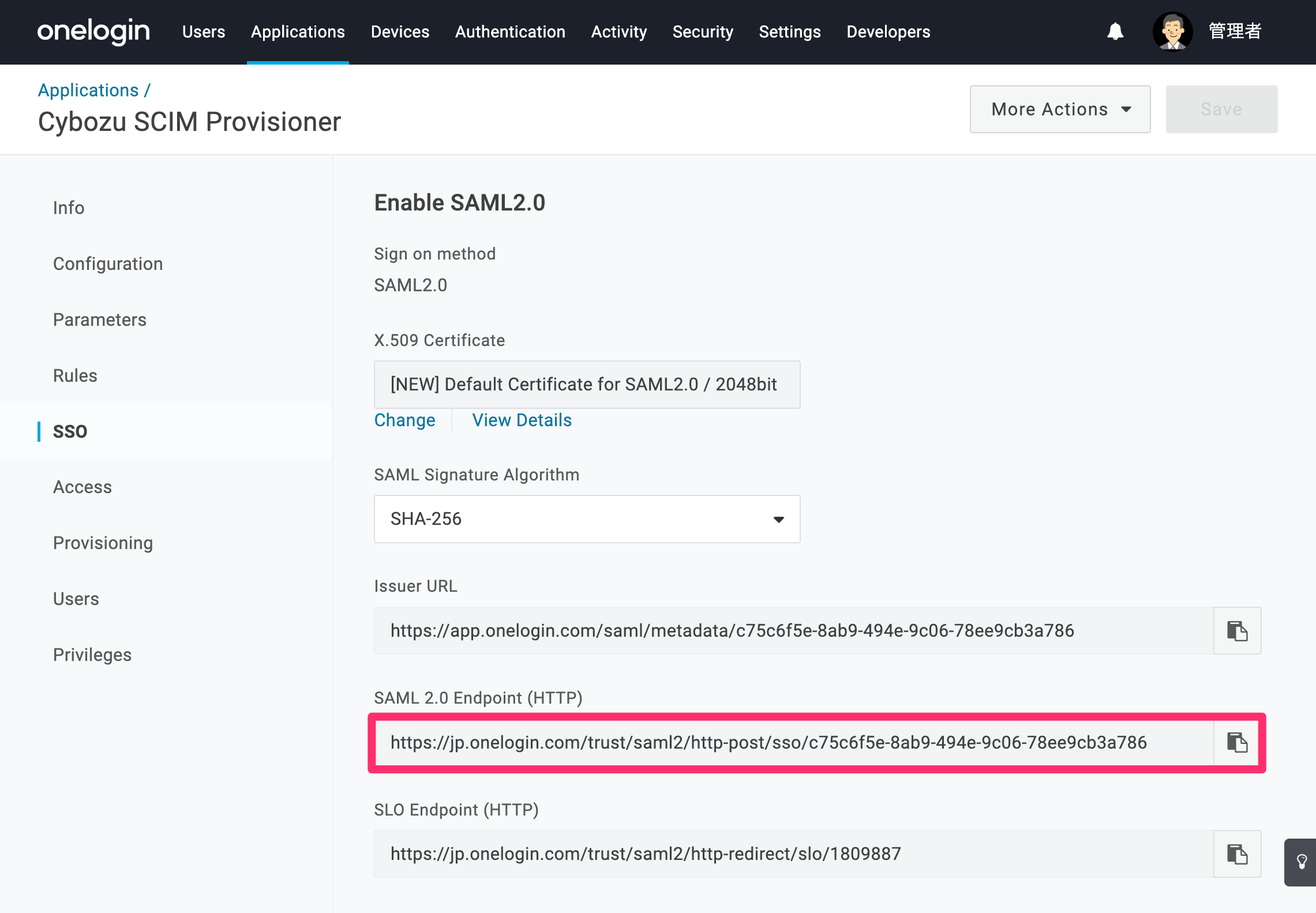
Task: Select the SSO sidebar tab
Action: (70, 431)
